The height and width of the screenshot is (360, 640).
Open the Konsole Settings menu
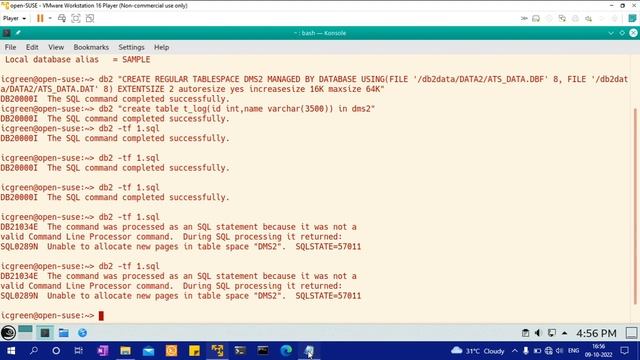point(131,47)
